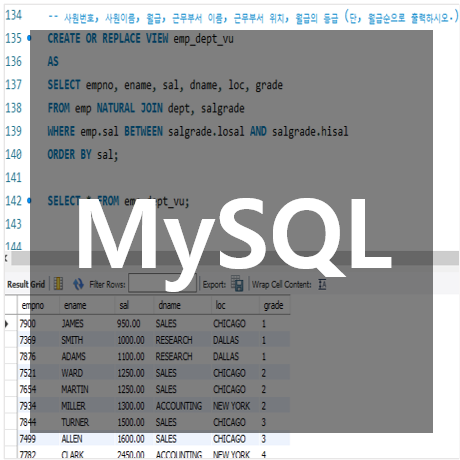
Task: Click line number 134 in the gutter
Action: (13, 15)
